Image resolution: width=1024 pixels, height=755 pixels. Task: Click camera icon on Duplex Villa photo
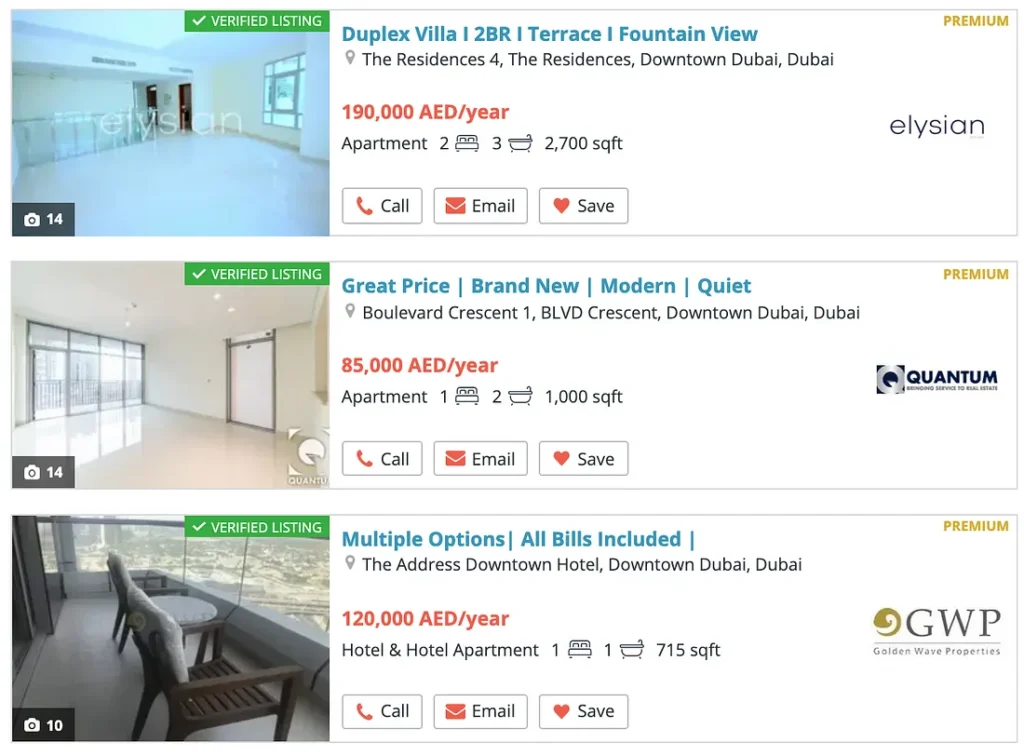31,219
